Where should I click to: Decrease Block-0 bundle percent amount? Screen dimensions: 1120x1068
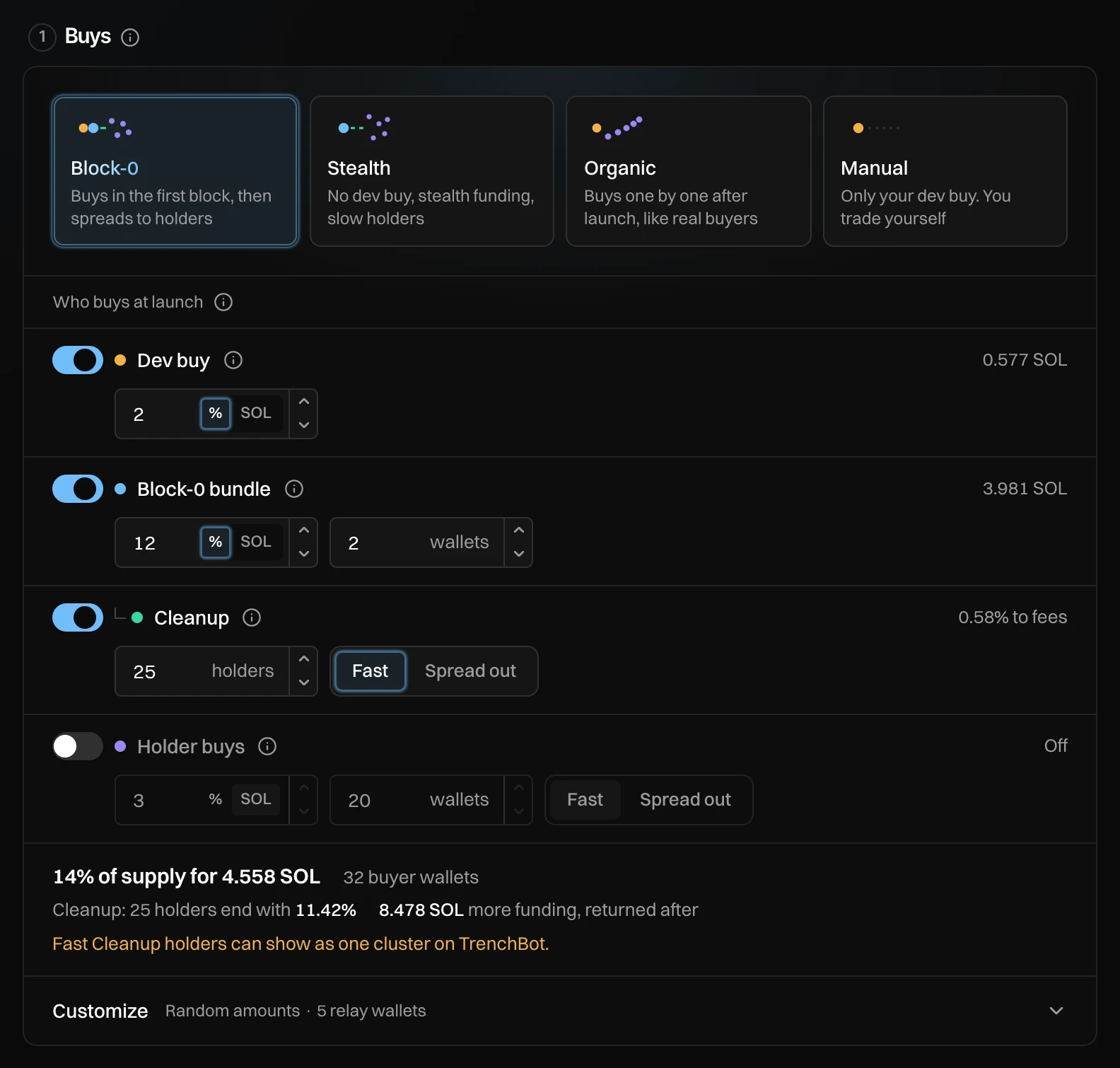[x=304, y=554]
